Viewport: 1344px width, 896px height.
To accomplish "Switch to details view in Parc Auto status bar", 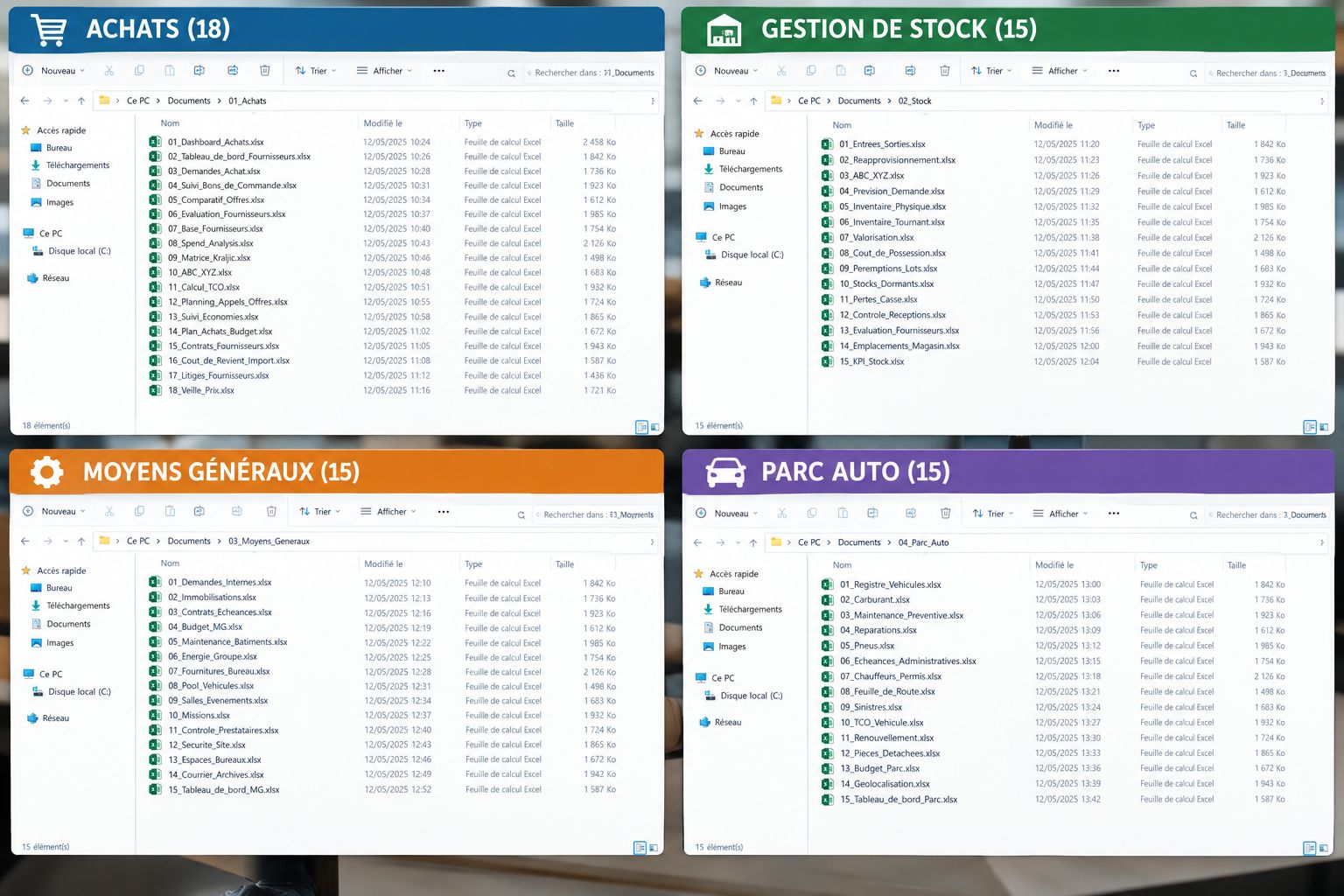I will (1310, 848).
